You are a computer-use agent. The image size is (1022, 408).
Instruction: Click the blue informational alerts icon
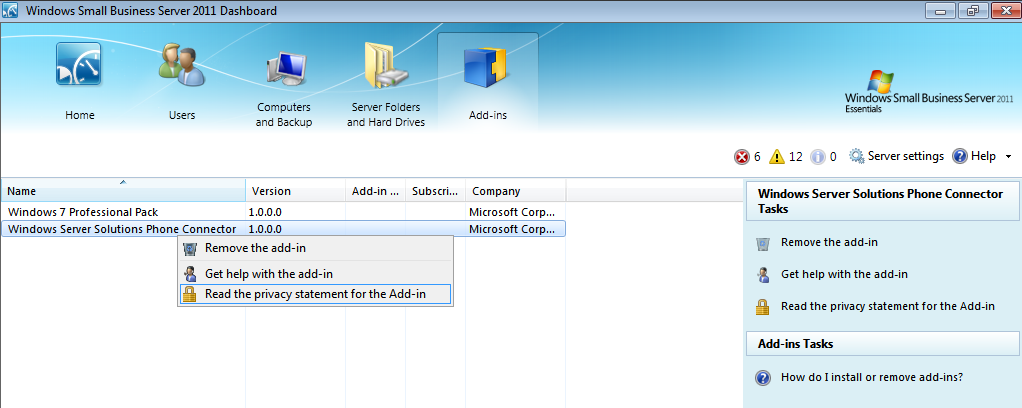coord(817,157)
